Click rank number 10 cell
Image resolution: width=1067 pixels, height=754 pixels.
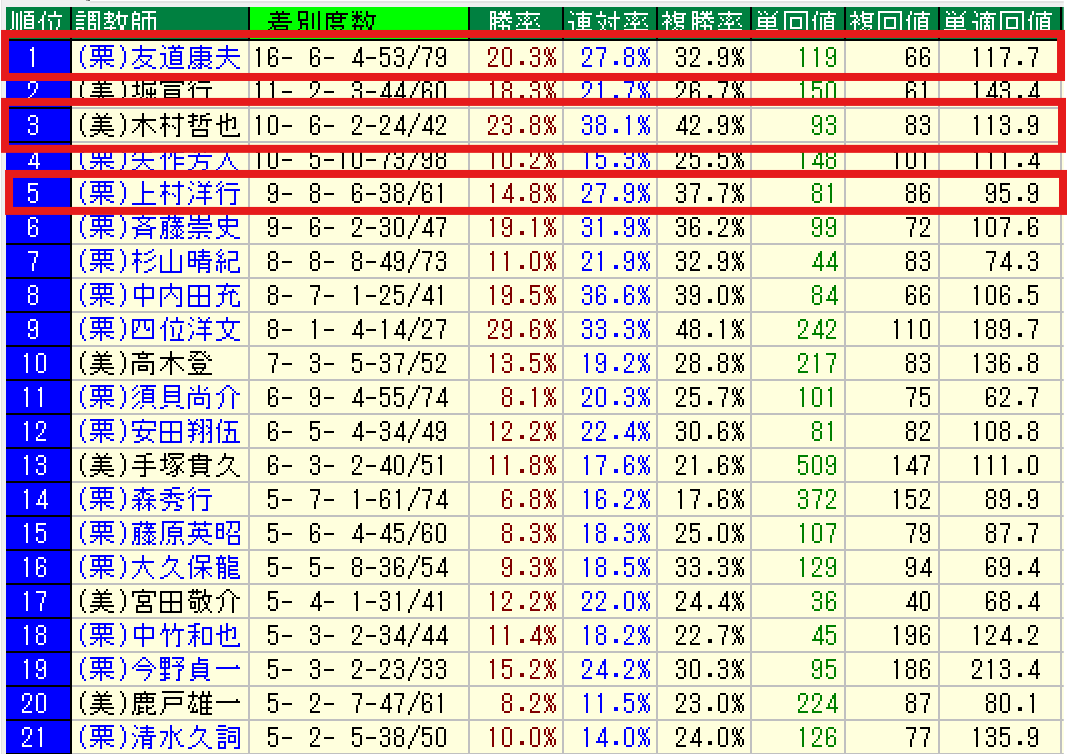pyautogui.click(x=35, y=363)
